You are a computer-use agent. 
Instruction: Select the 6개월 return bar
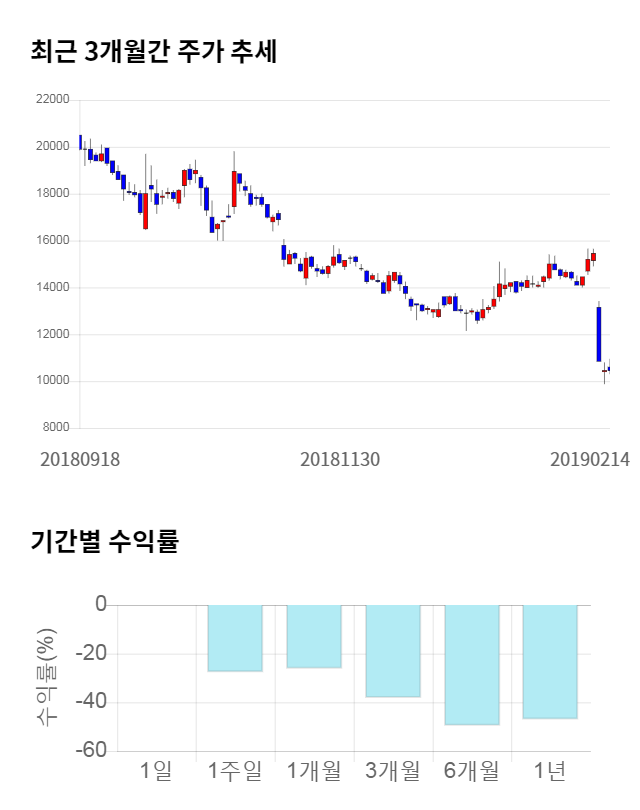point(472,664)
